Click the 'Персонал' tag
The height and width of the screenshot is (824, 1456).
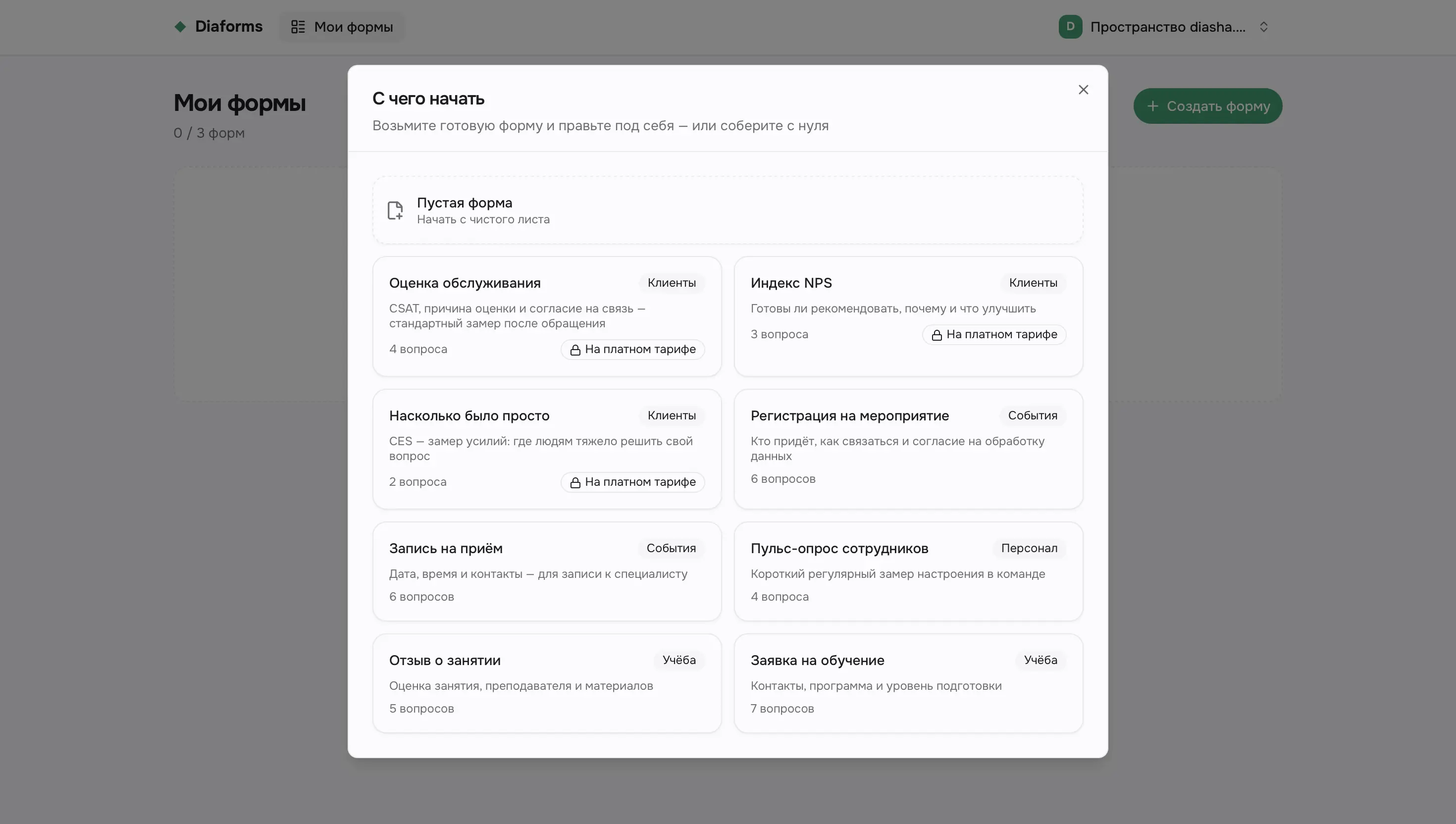coord(1029,548)
